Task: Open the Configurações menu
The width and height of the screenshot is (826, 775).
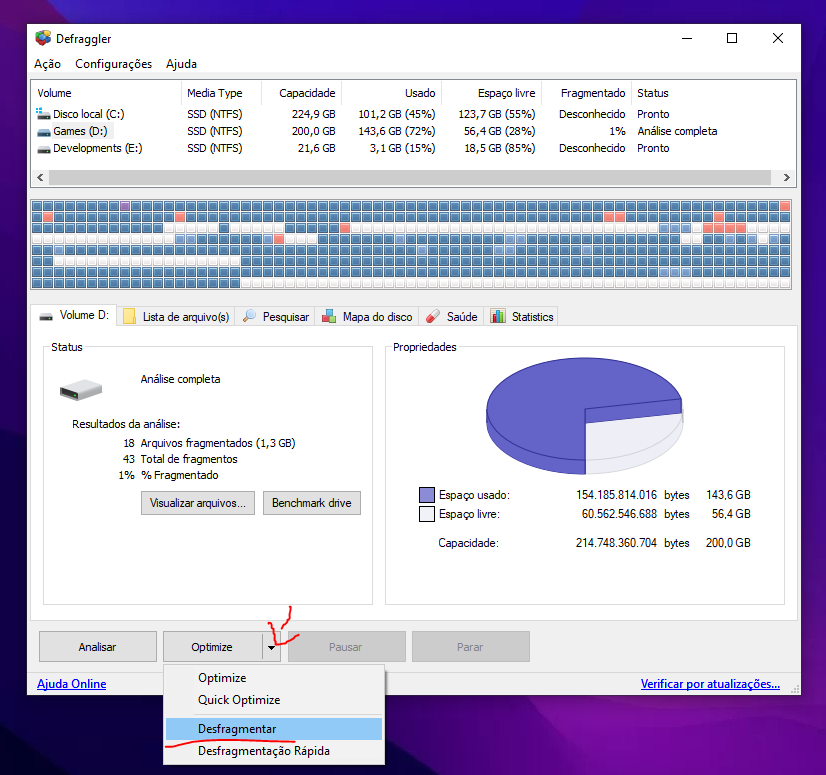Action: (x=113, y=64)
